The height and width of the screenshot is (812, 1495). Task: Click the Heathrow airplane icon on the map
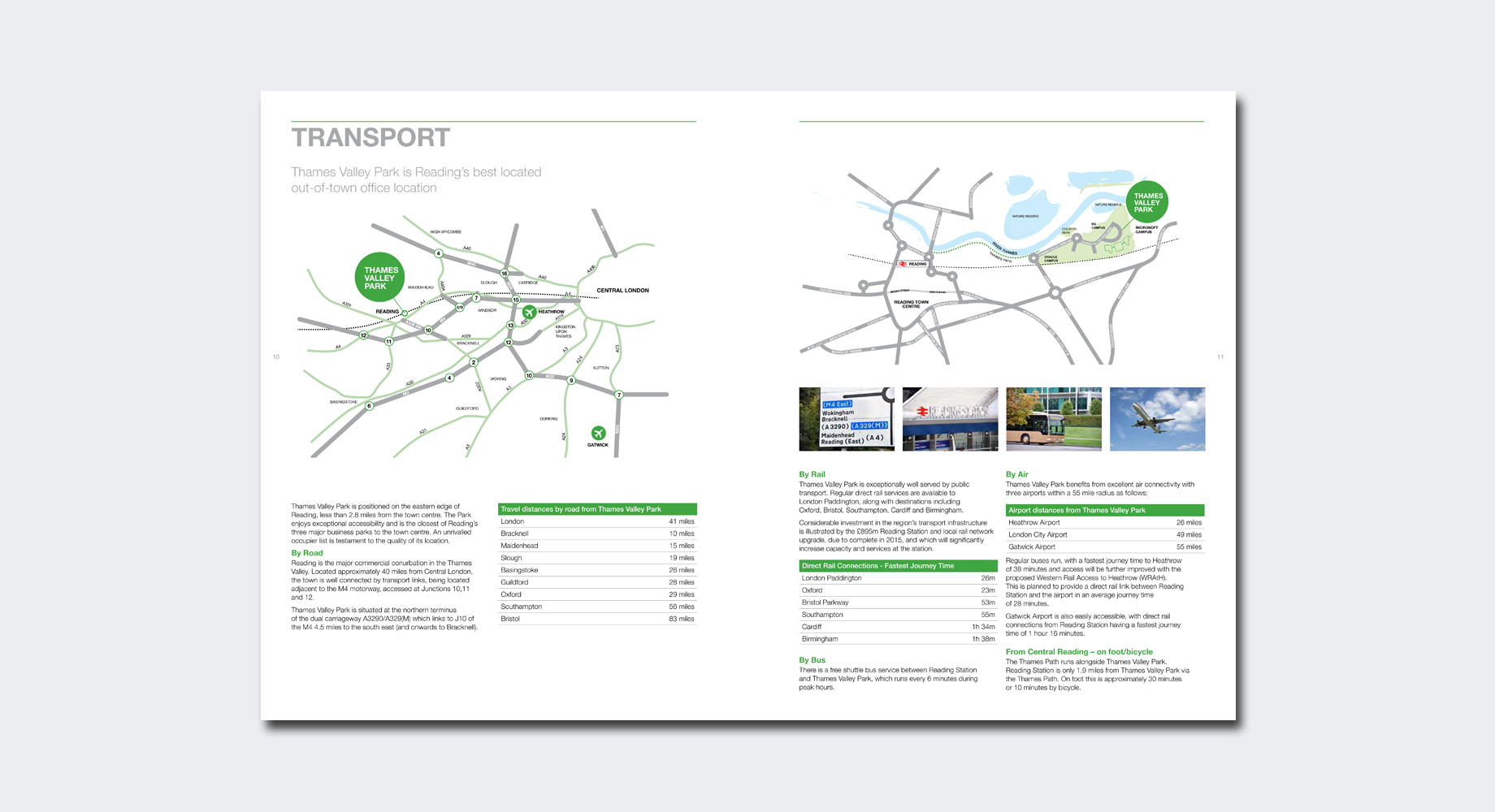pos(529,312)
